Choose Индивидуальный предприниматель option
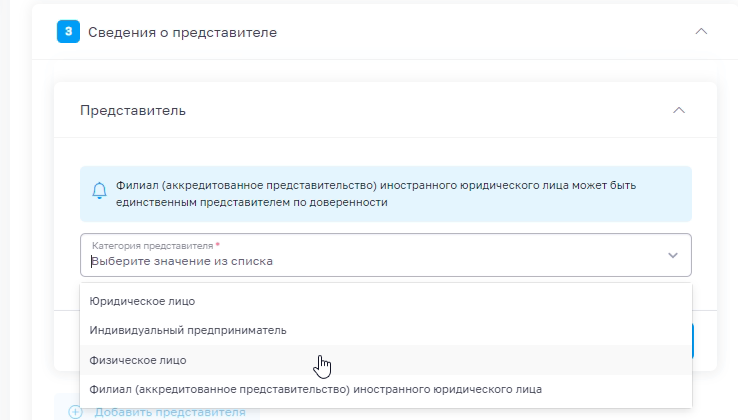 pyautogui.click(x=385, y=331)
